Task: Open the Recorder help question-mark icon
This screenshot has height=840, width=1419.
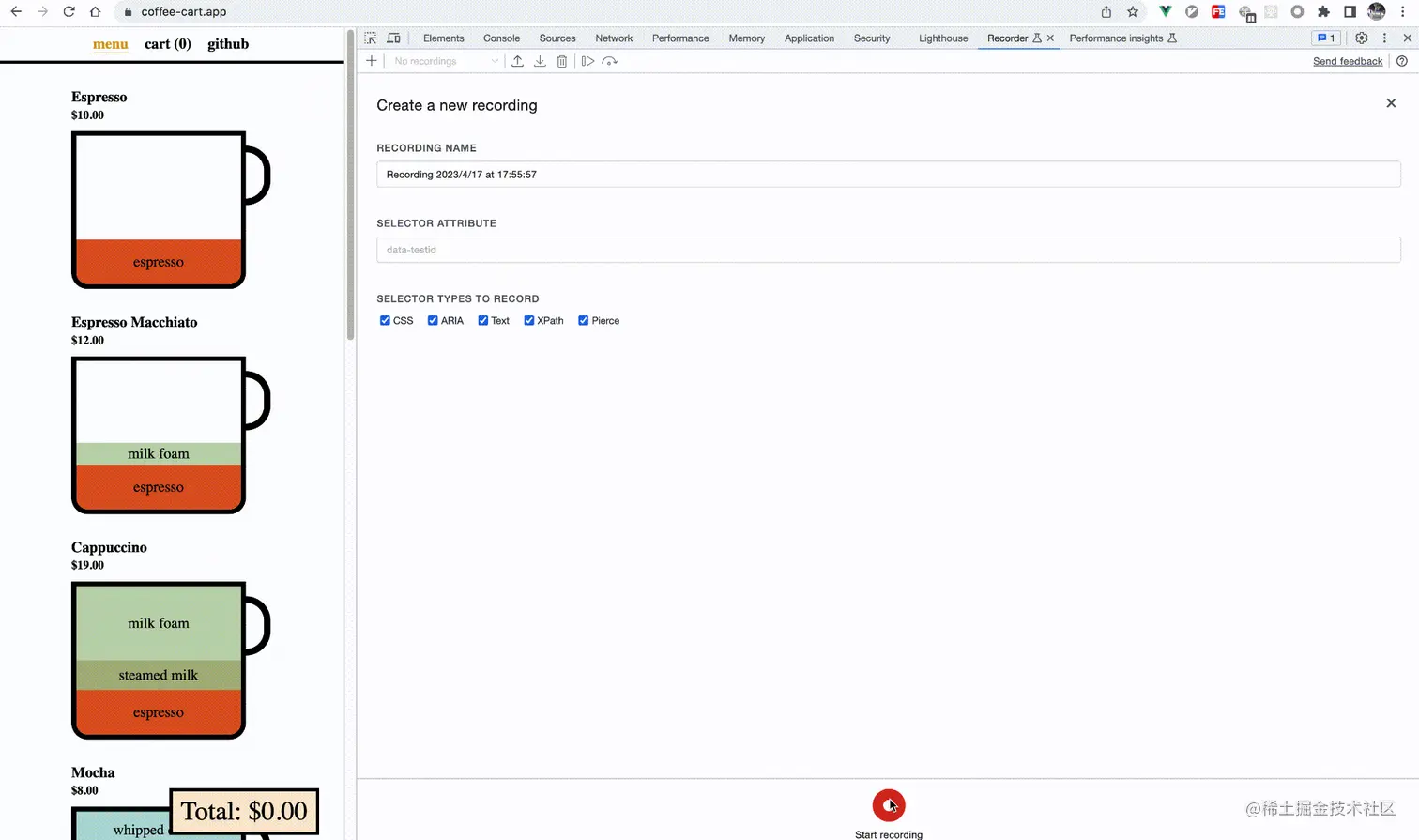Action: (x=1402, y=61)
